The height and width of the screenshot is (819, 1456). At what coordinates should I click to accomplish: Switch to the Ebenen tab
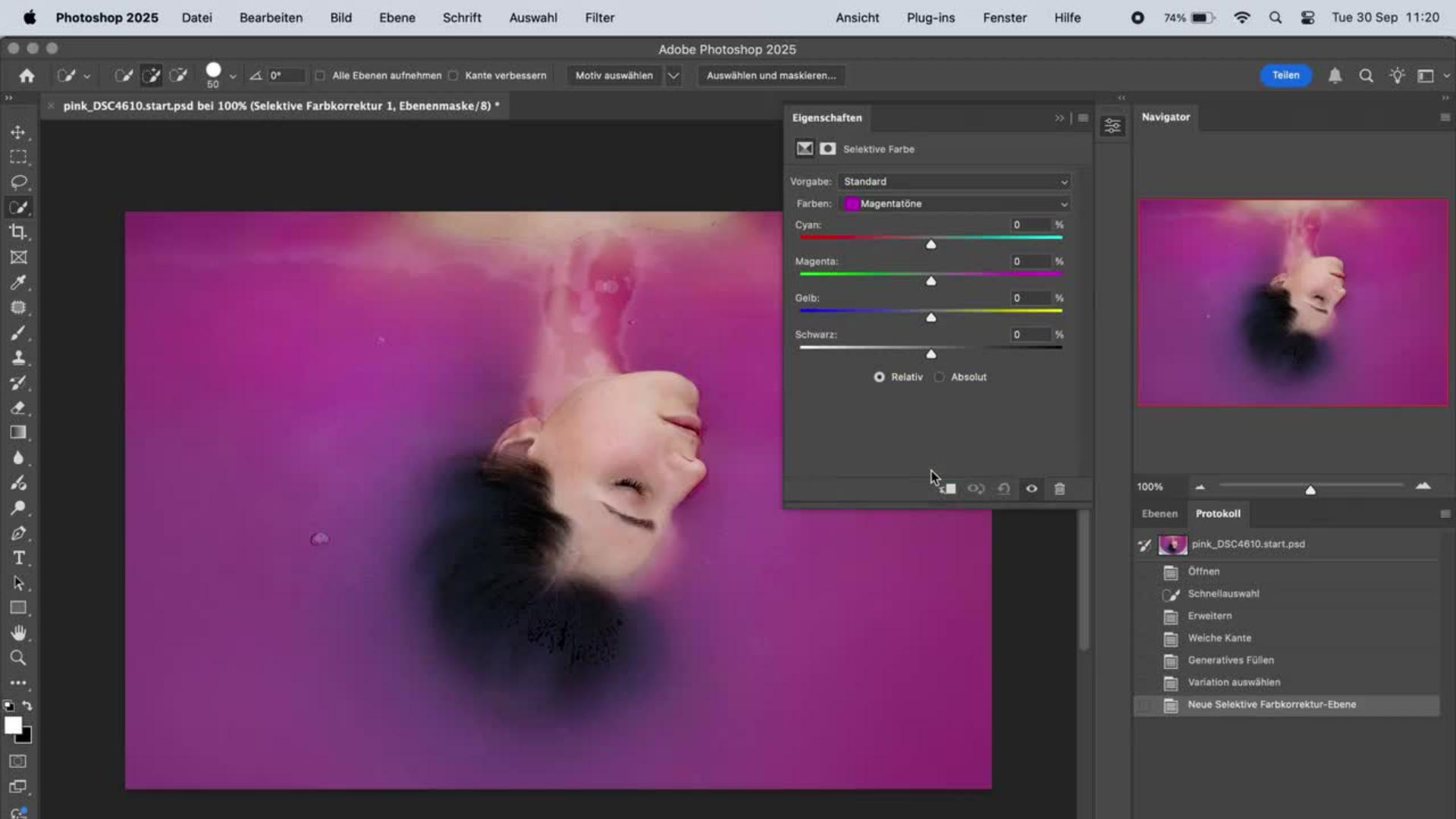click(1159, 513)
